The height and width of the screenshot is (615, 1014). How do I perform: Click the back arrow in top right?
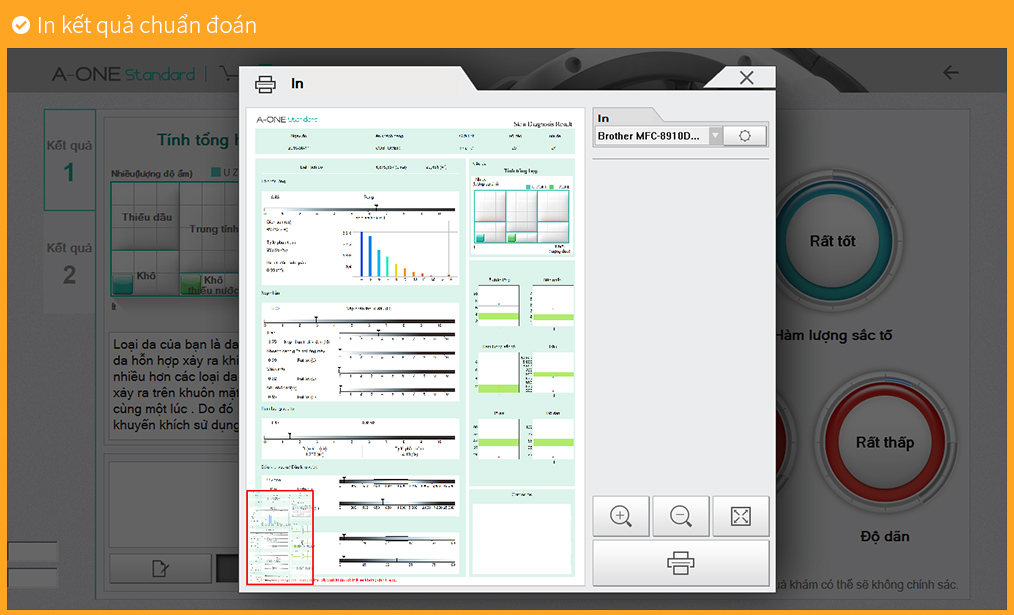point(951,73)
